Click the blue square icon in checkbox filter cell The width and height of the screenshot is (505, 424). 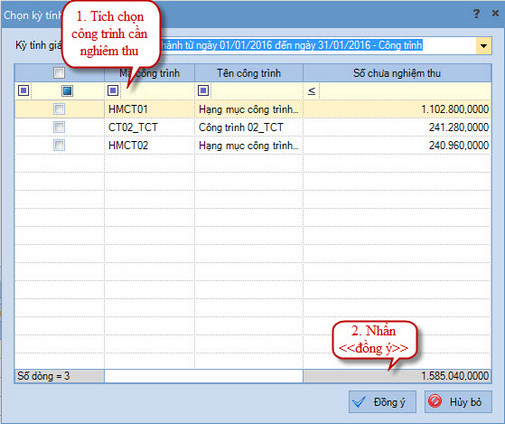click(x=67, y=91)
